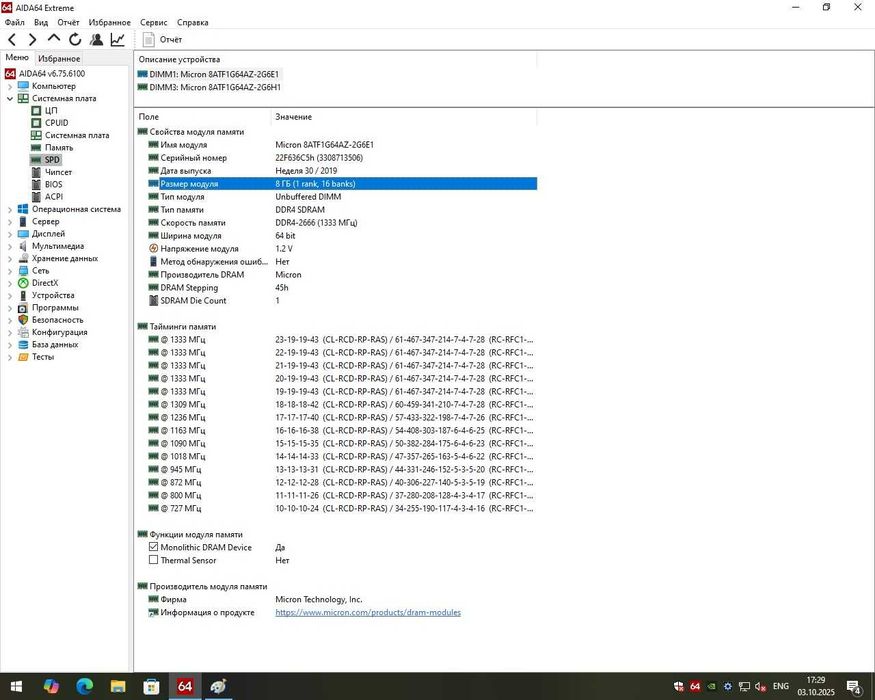Open the notification center icon
The height and width of the screenshot is (700, 875).
click(x=854, y=686)
